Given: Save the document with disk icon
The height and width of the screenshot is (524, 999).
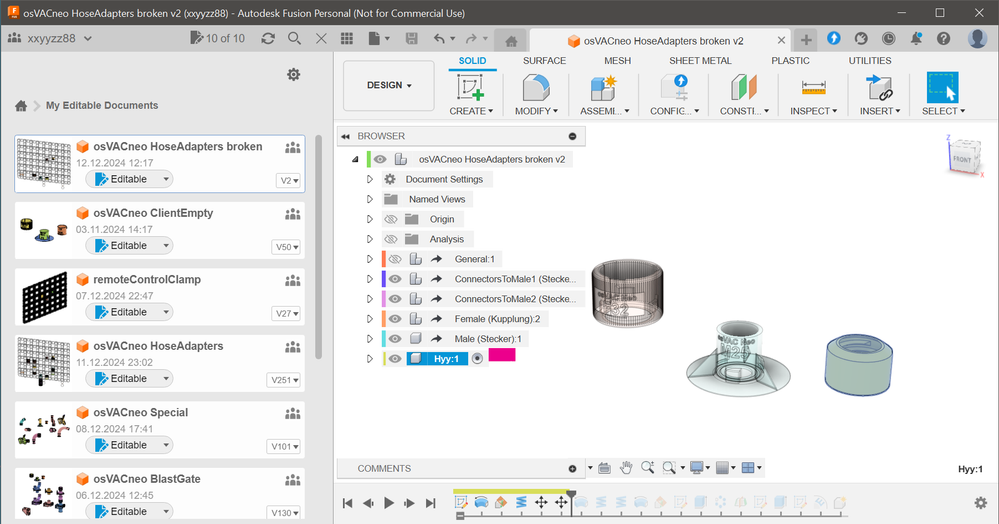Looking at the screenshot, I should click(412, 38).
